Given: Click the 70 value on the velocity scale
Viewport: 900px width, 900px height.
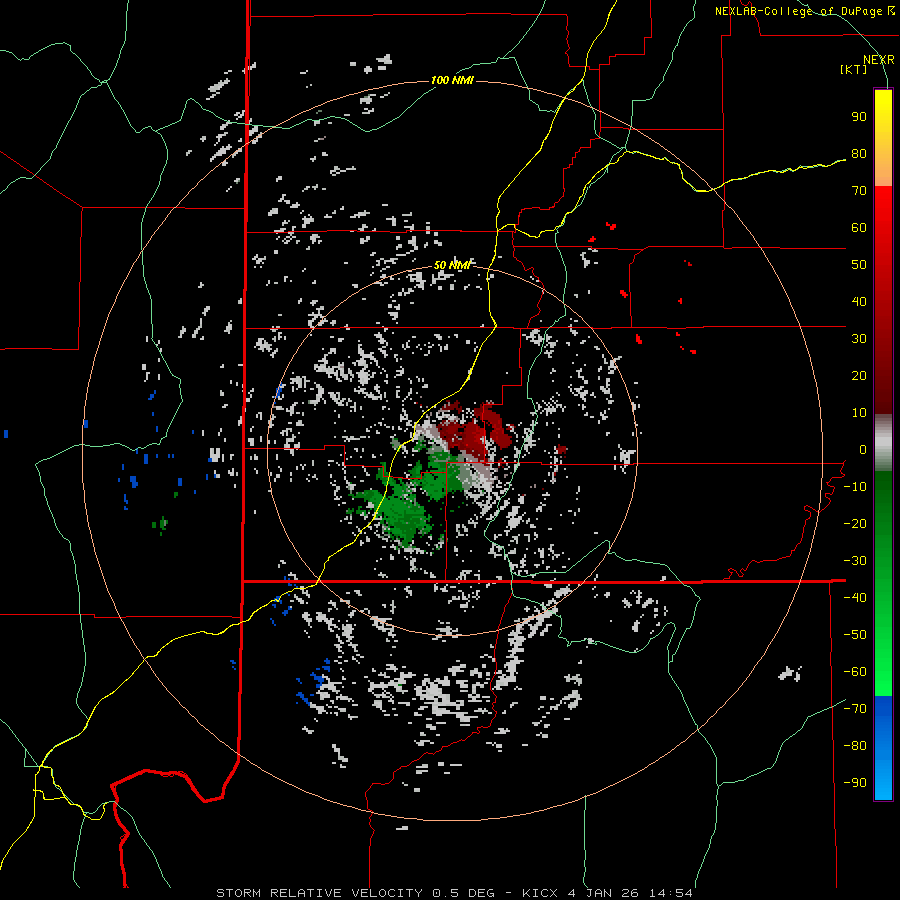Looking at the screenshot, I should pos(859,191).
